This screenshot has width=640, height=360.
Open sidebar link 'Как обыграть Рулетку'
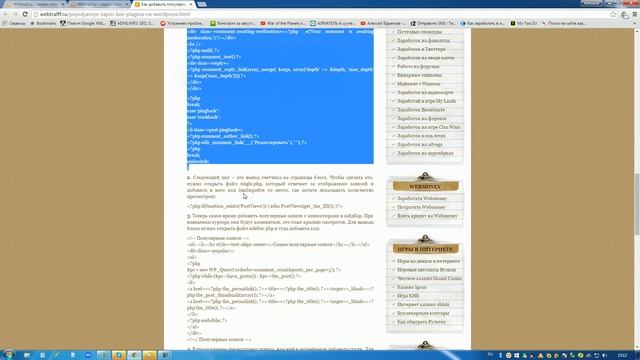tap(421, 322)
